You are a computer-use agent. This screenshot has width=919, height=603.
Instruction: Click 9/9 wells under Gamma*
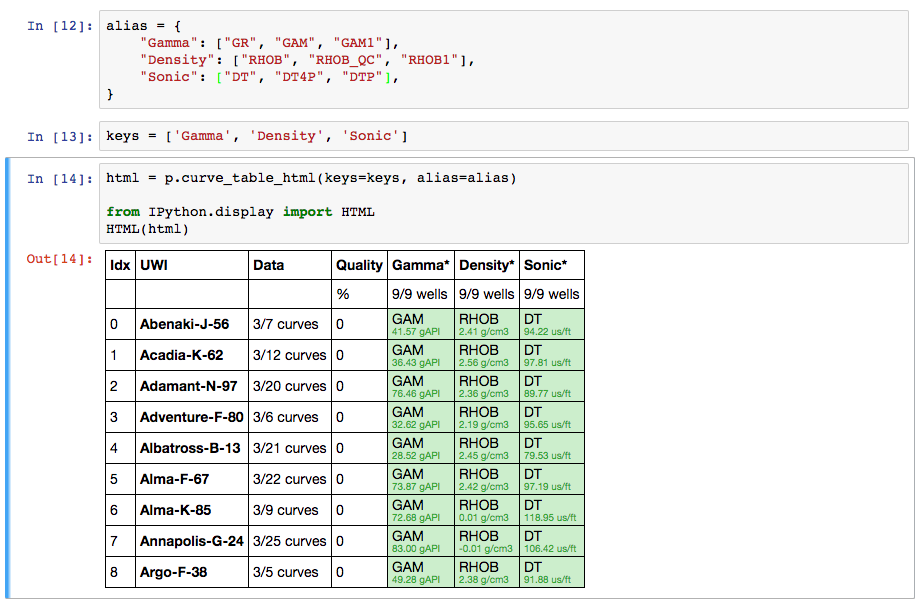[421, 294]
